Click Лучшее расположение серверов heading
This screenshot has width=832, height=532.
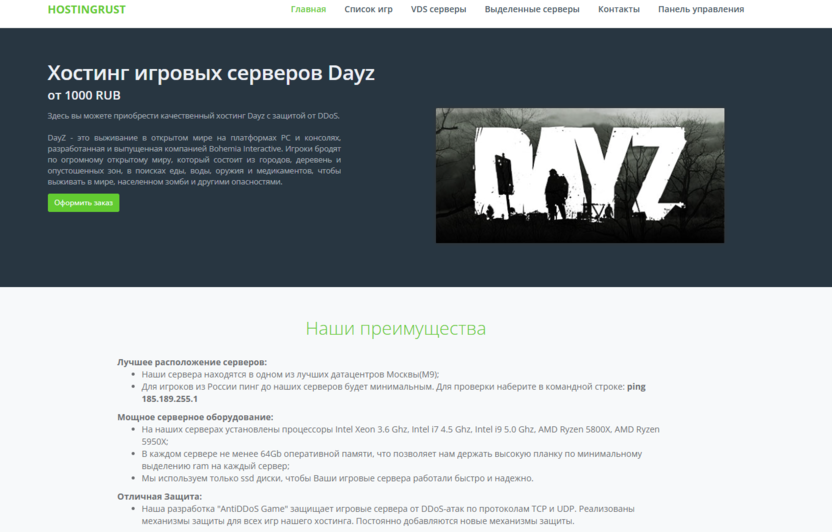click(x=192, y=362)
